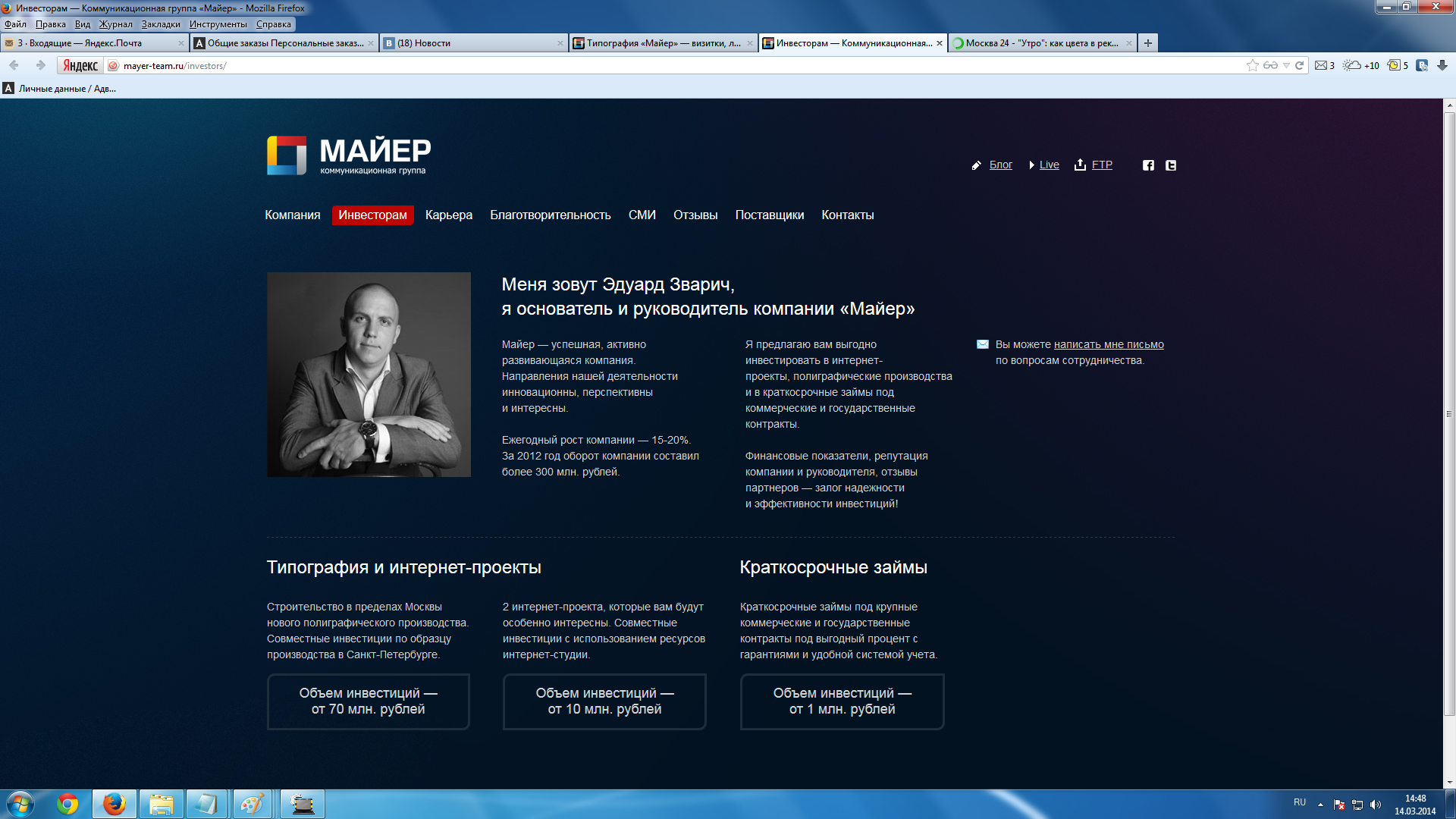Open the Блог link in the header

(1000, 165)
